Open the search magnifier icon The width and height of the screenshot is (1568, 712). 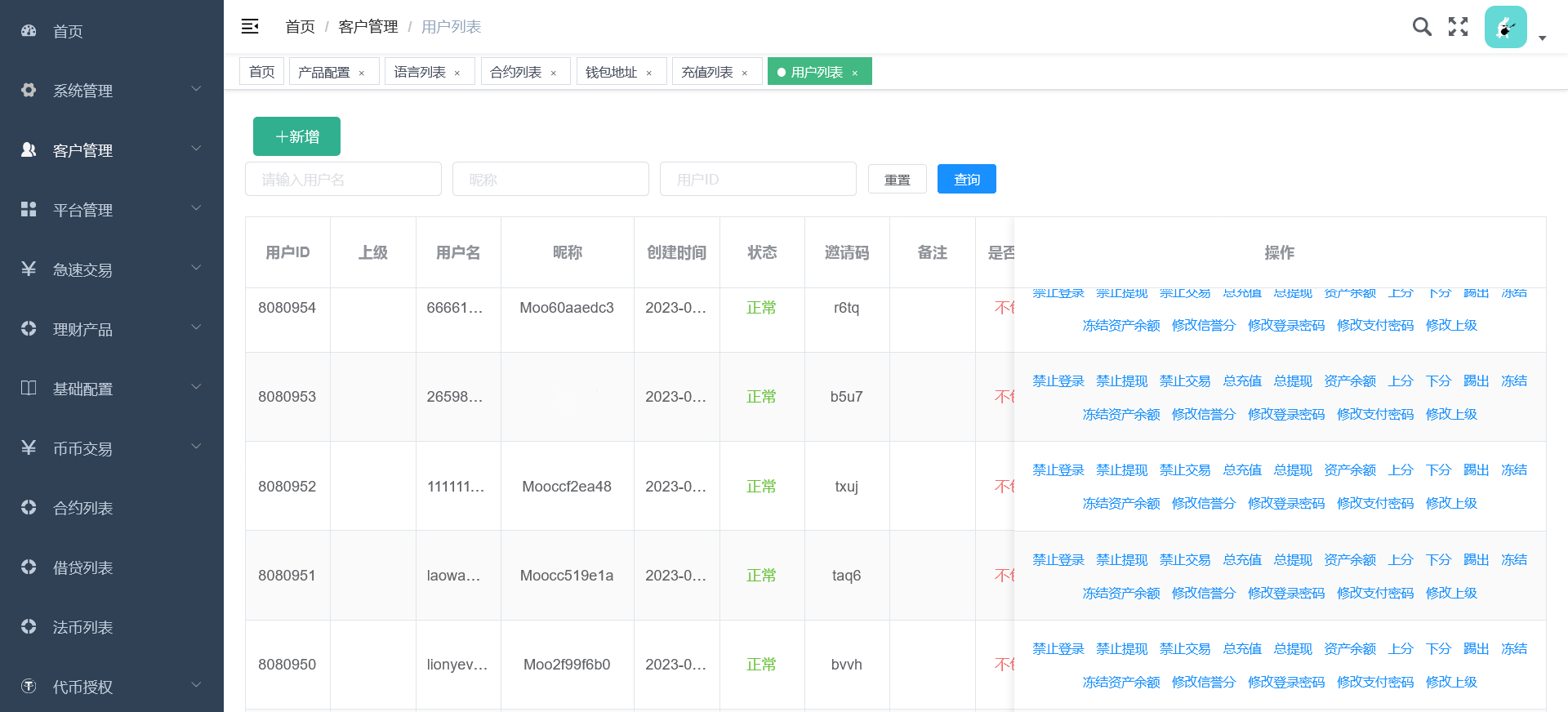tap(1422, 27)
